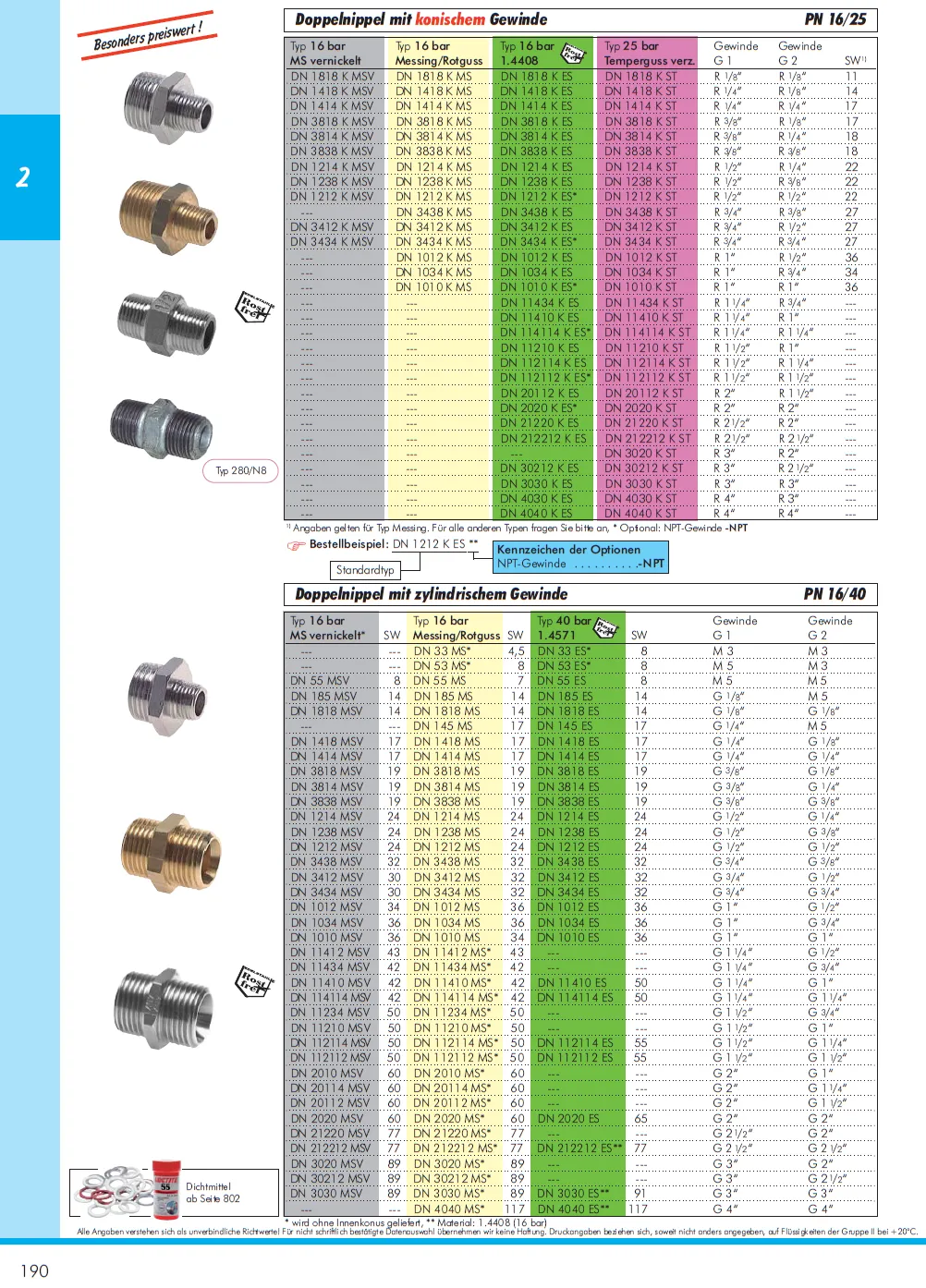Image resolution: width=926 pixels, height=1288 pixels.
Task: Click the Rostfrei badge in the 1.4408 column header
Action: 574,54
